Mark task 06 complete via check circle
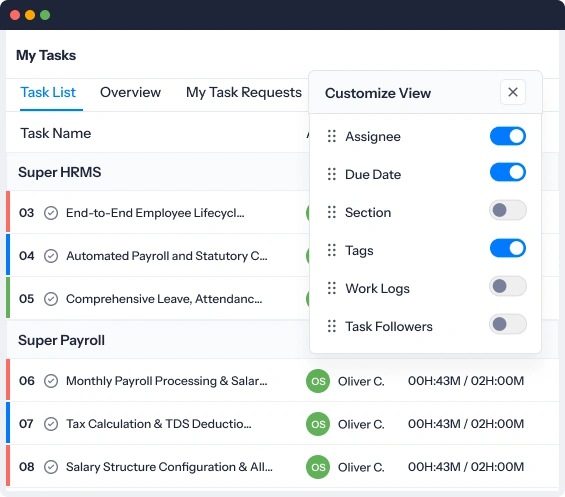Screen dimensions: 565x497 51,381
